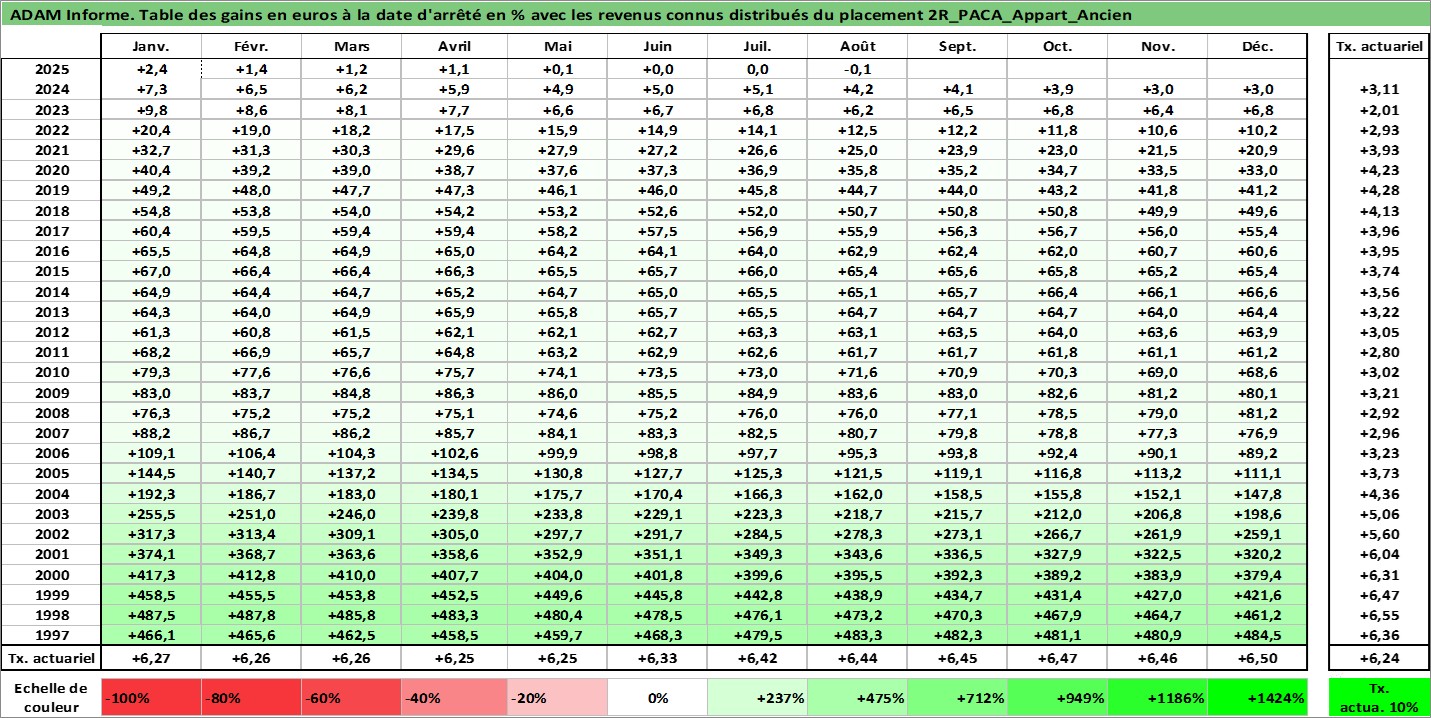Image resolution: width=1431 pixels, height=718 pixels.
Task: Select the 2025 year row label
Action: click(x=51, y=69)
